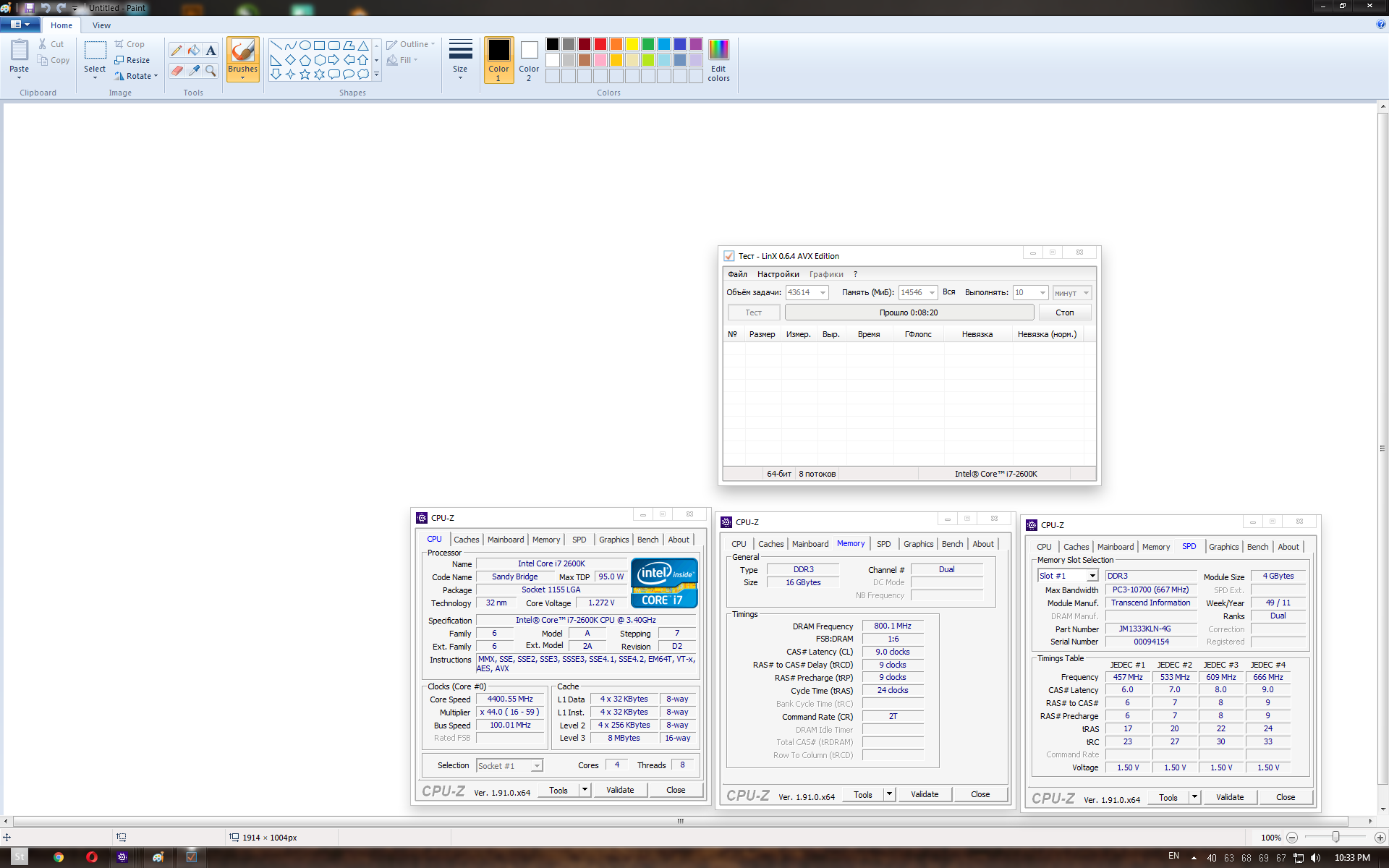Click the Magnifier tool
Image resolution: width=1389 pixels, height=868 pixels.
coord(211,70)
